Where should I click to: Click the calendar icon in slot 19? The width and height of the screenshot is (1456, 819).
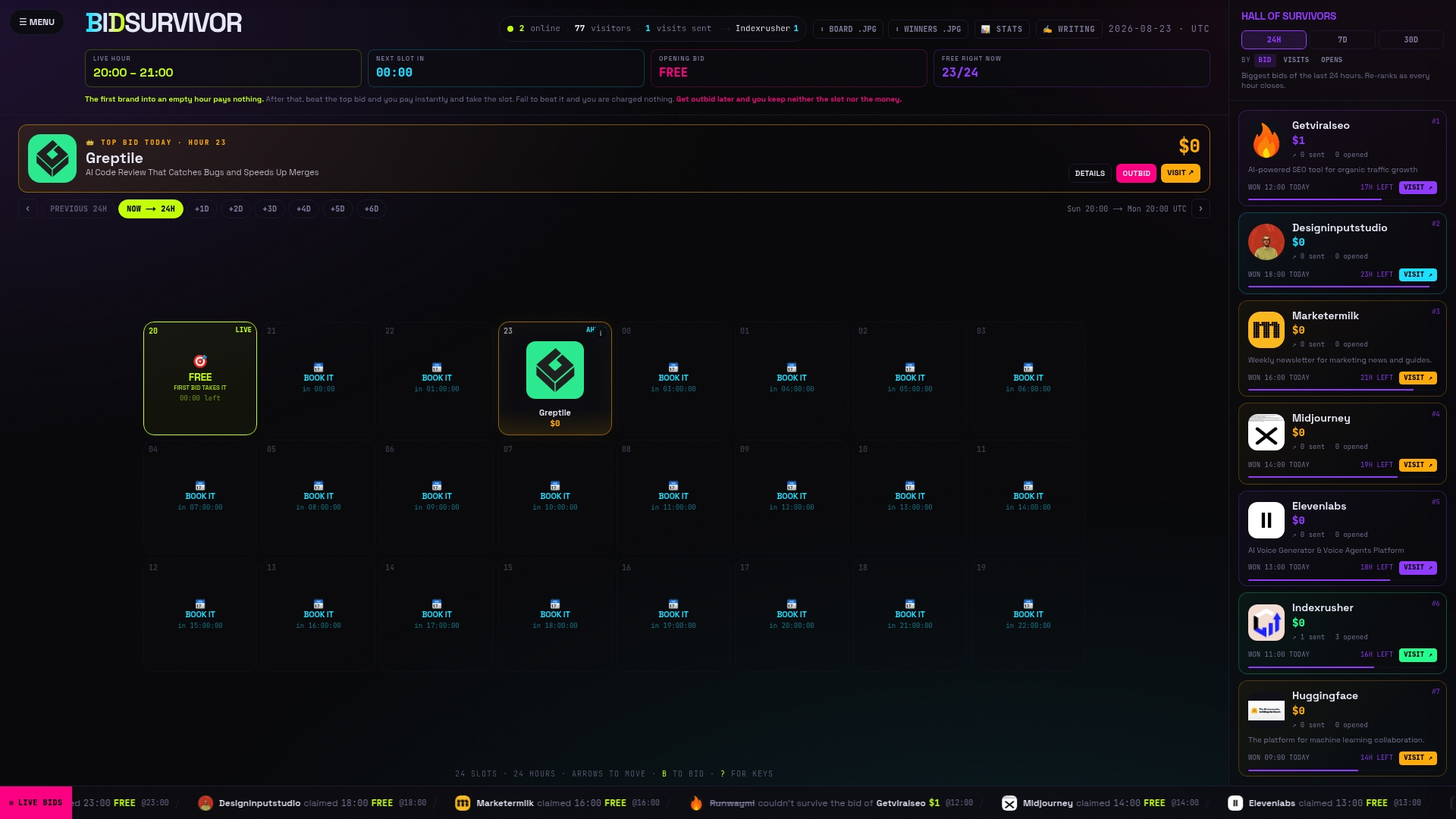point(1028,604)
